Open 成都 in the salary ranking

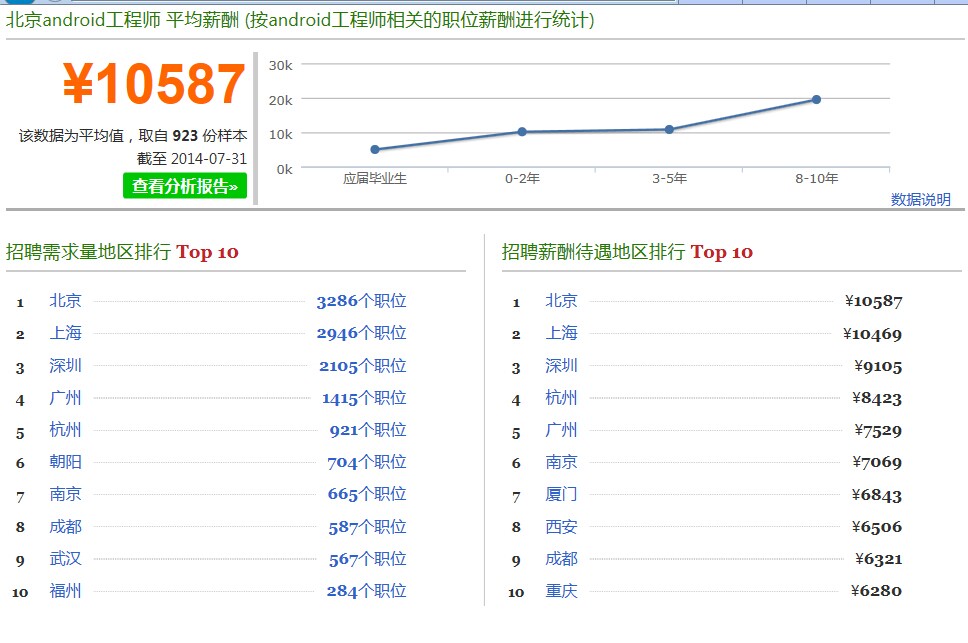click(x=561, y=558)
